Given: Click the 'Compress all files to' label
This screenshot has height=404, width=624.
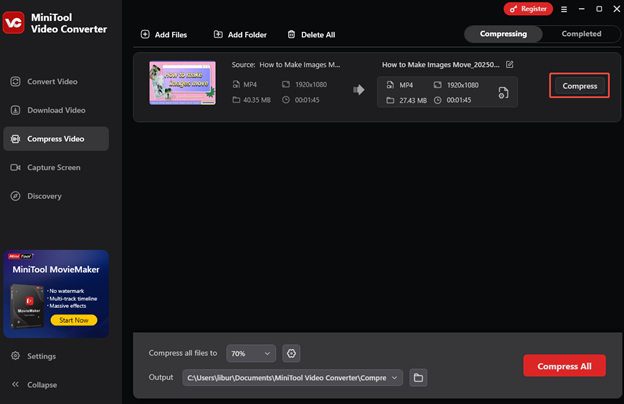Looking at the screenshot, I should [183, 353].
